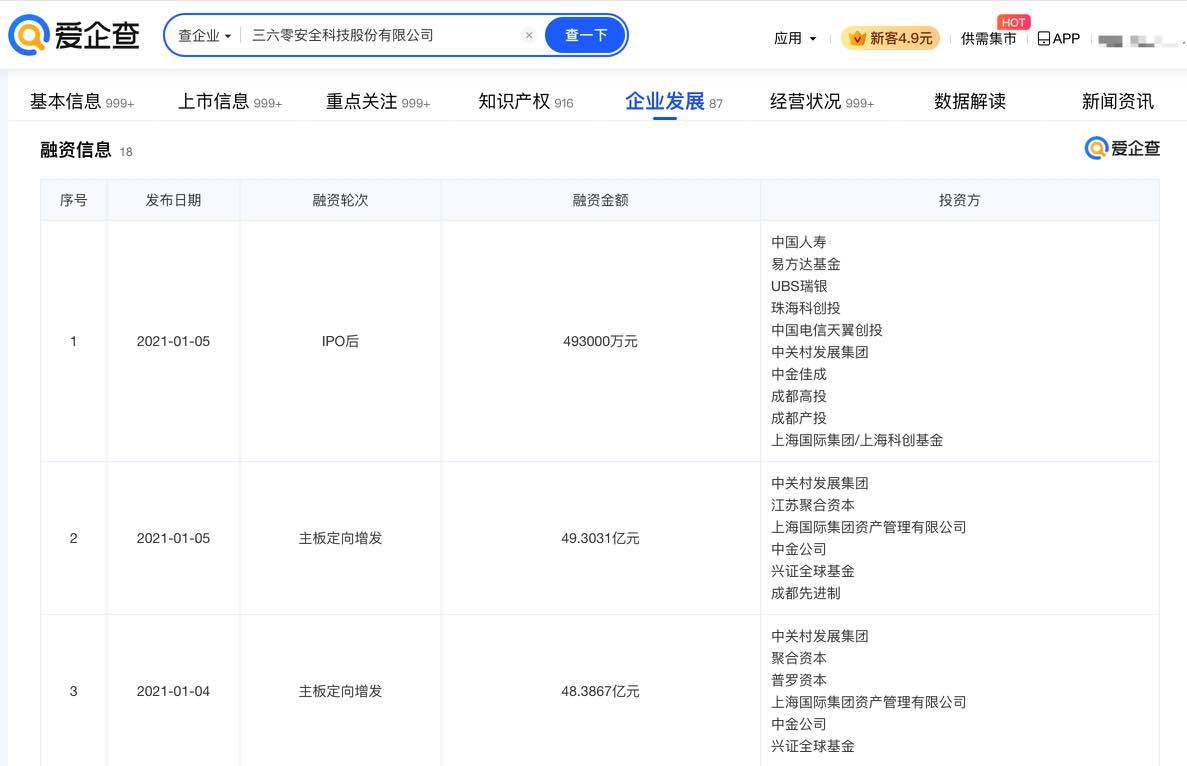
Task: Open investor 江苏聚合资本 in the second row
Action: tap(812, 505)
